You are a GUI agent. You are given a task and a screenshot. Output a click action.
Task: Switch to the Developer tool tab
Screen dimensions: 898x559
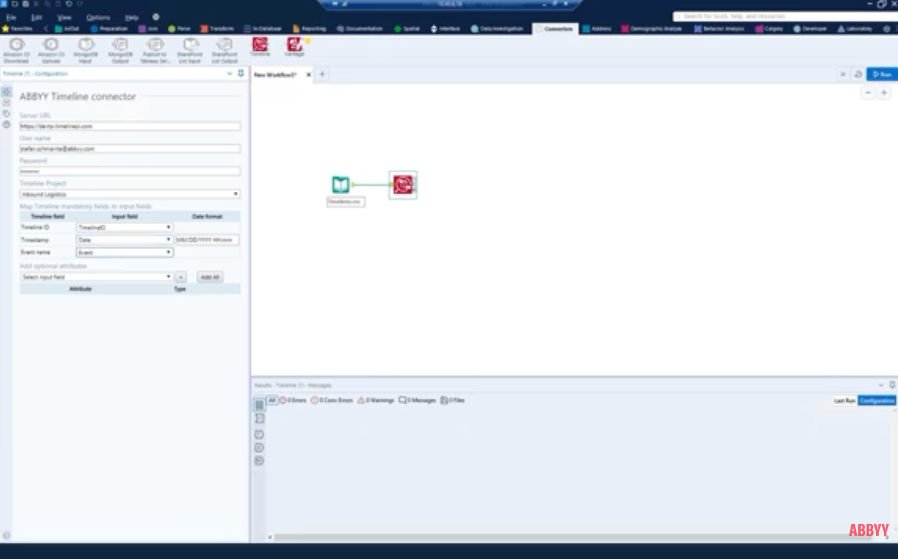tap(810, 29)
